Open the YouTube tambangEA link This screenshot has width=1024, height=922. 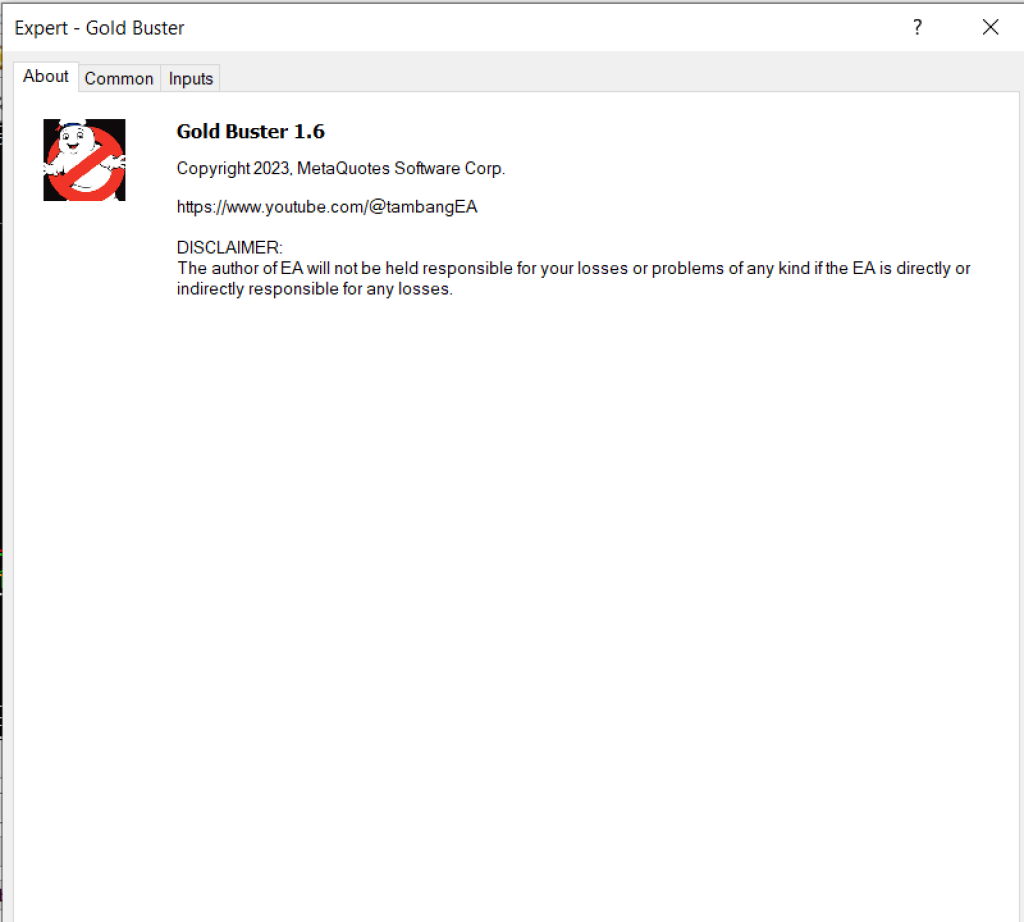[326, 207]
